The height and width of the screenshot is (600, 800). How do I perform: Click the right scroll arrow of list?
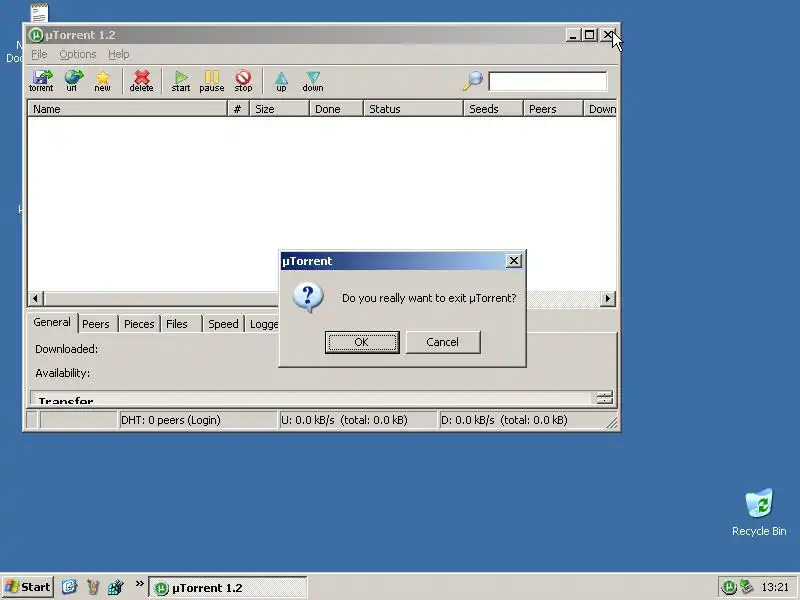point(608,298)
